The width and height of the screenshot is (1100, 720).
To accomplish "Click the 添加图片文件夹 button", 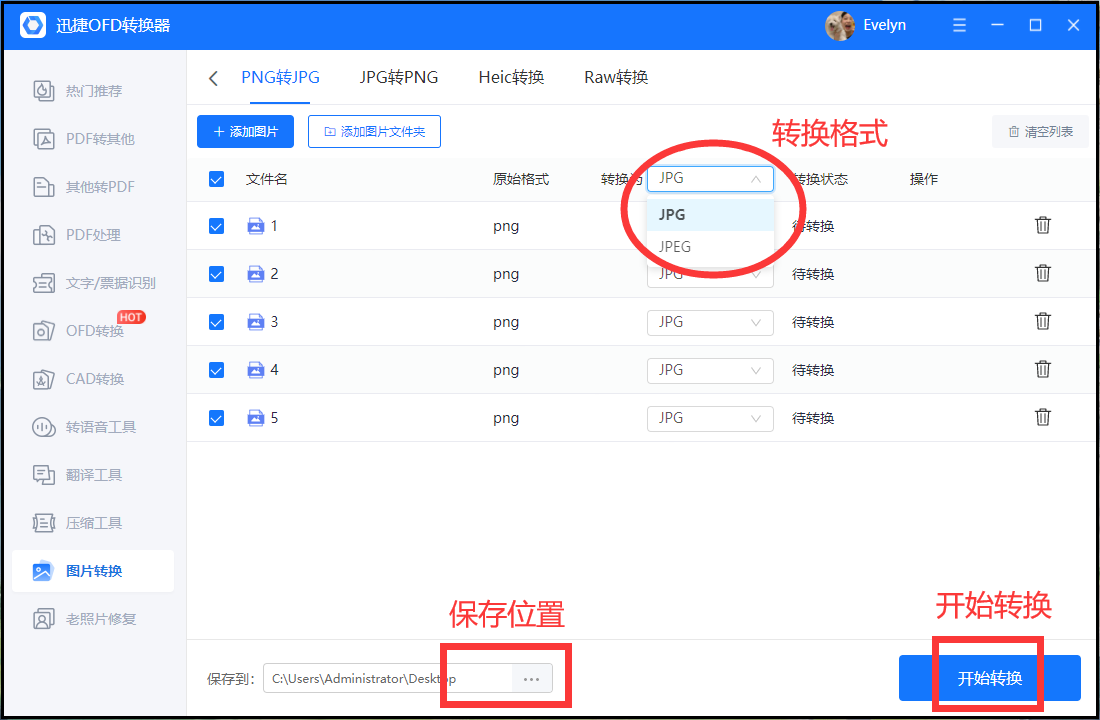I will (374, 131).
